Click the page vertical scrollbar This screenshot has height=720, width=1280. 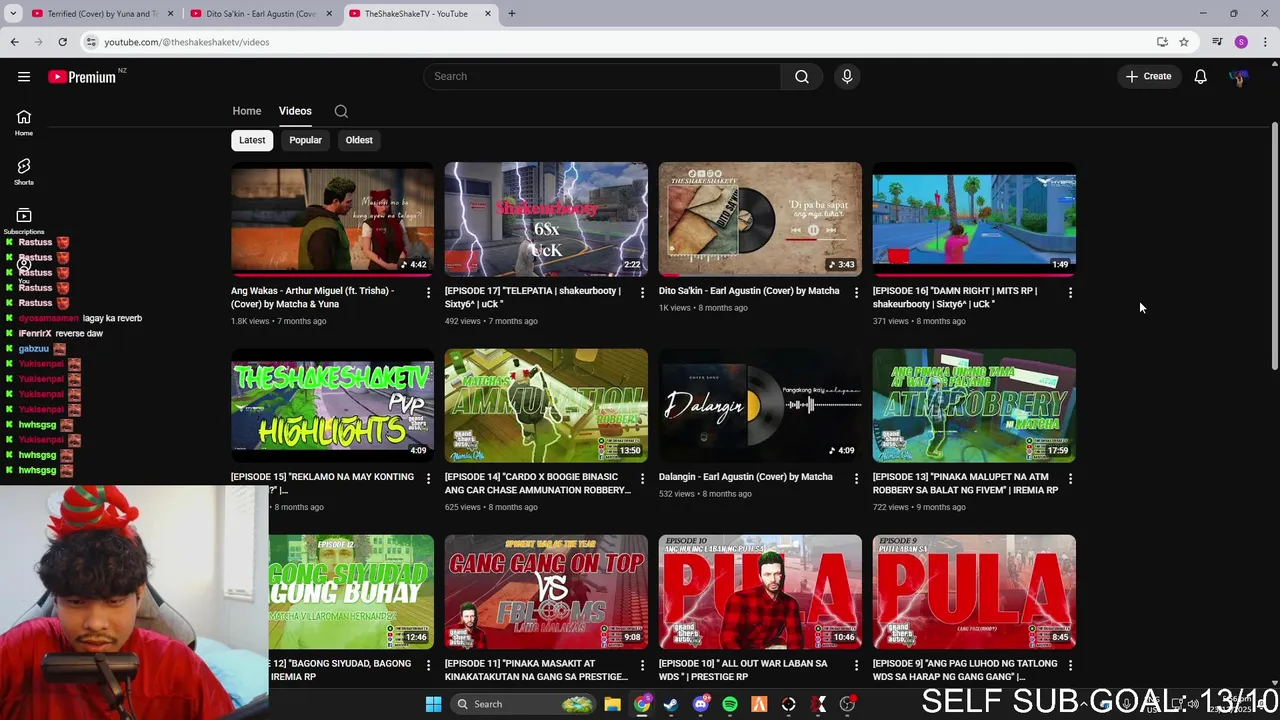(1274, 245)
